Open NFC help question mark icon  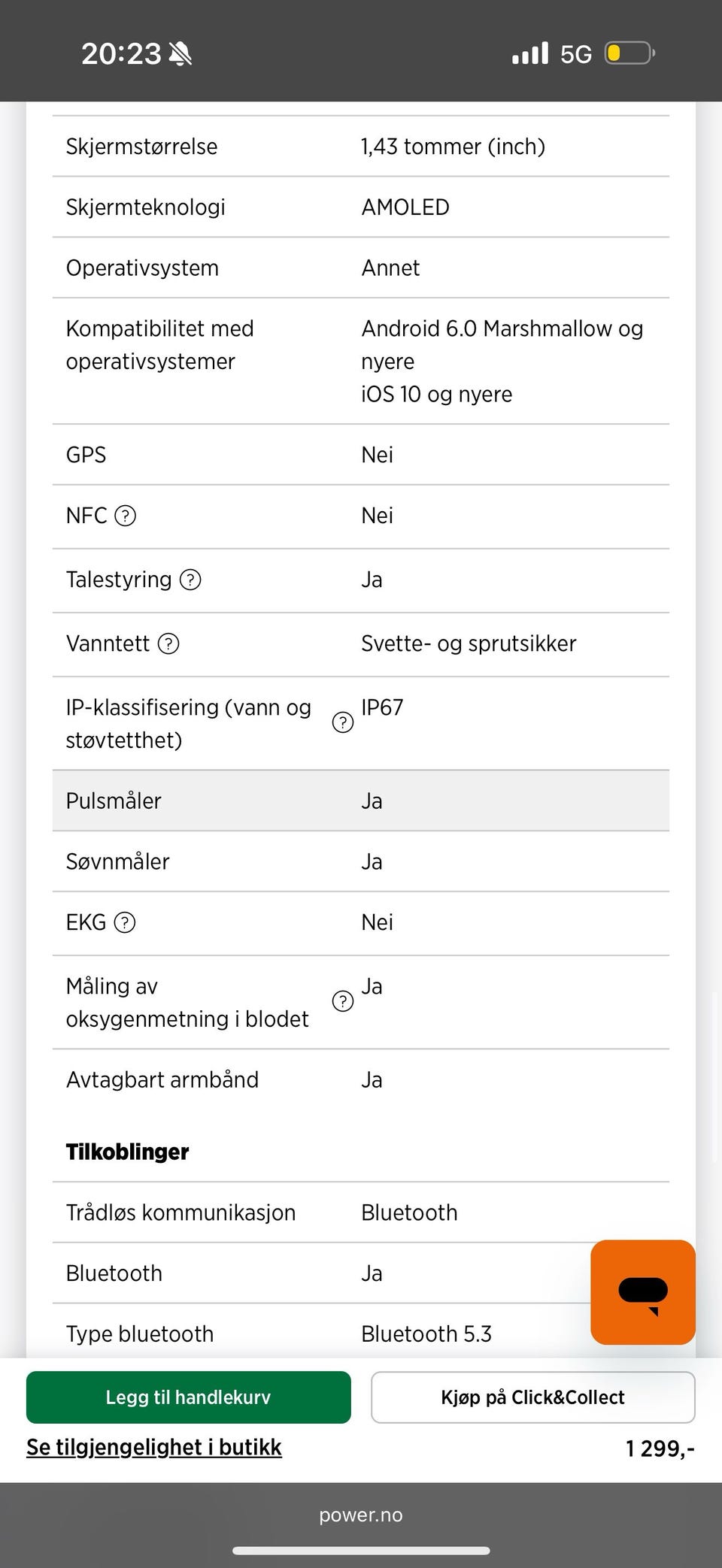point(125,516)
